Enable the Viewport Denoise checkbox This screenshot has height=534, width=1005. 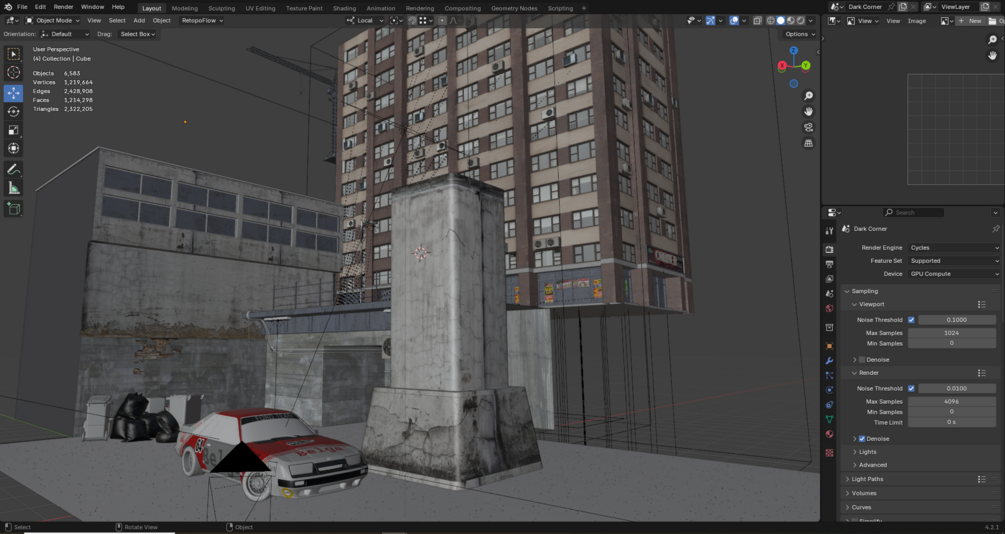coord(862,360)
